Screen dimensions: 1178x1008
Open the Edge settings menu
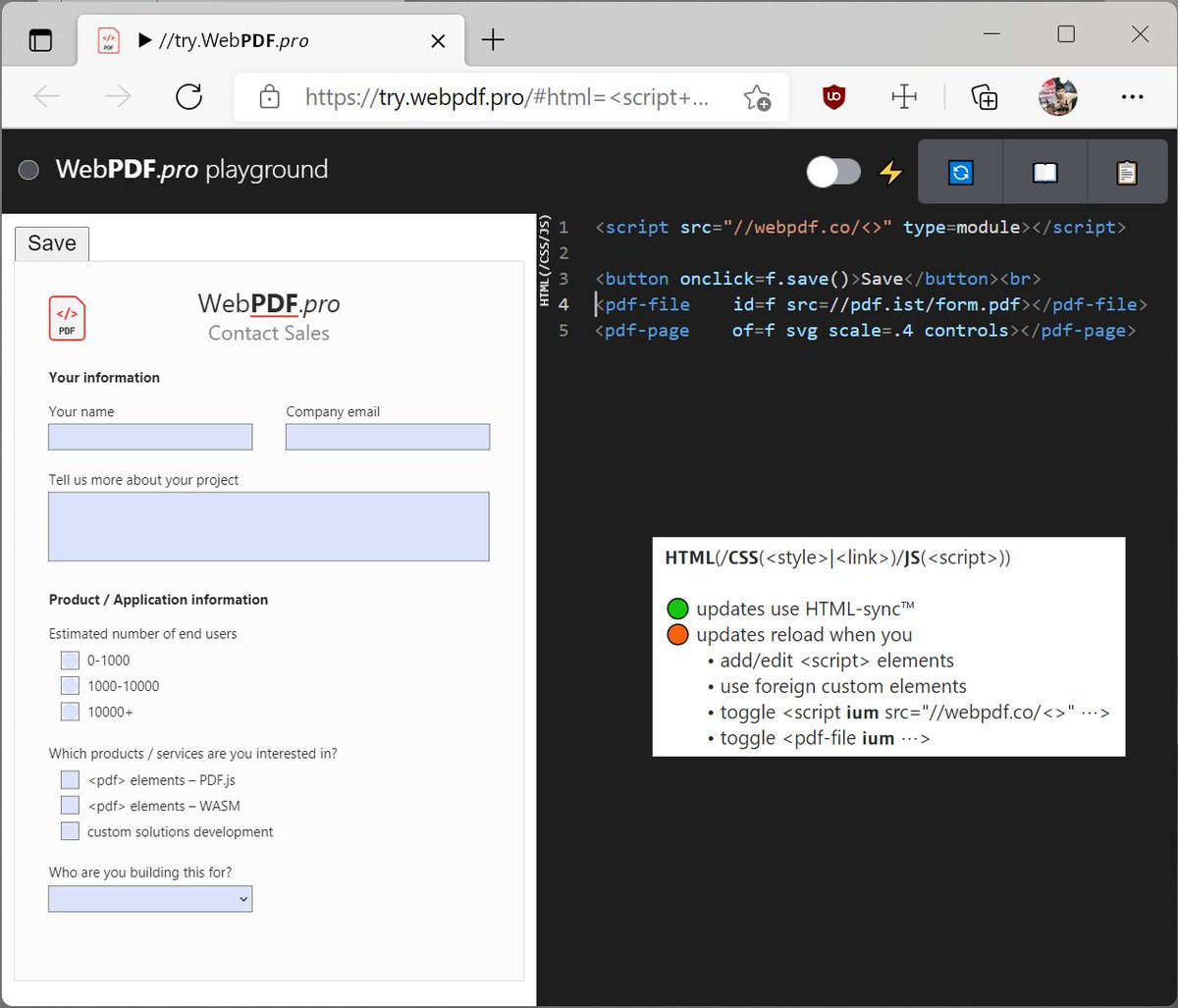tap(1133, 97)
